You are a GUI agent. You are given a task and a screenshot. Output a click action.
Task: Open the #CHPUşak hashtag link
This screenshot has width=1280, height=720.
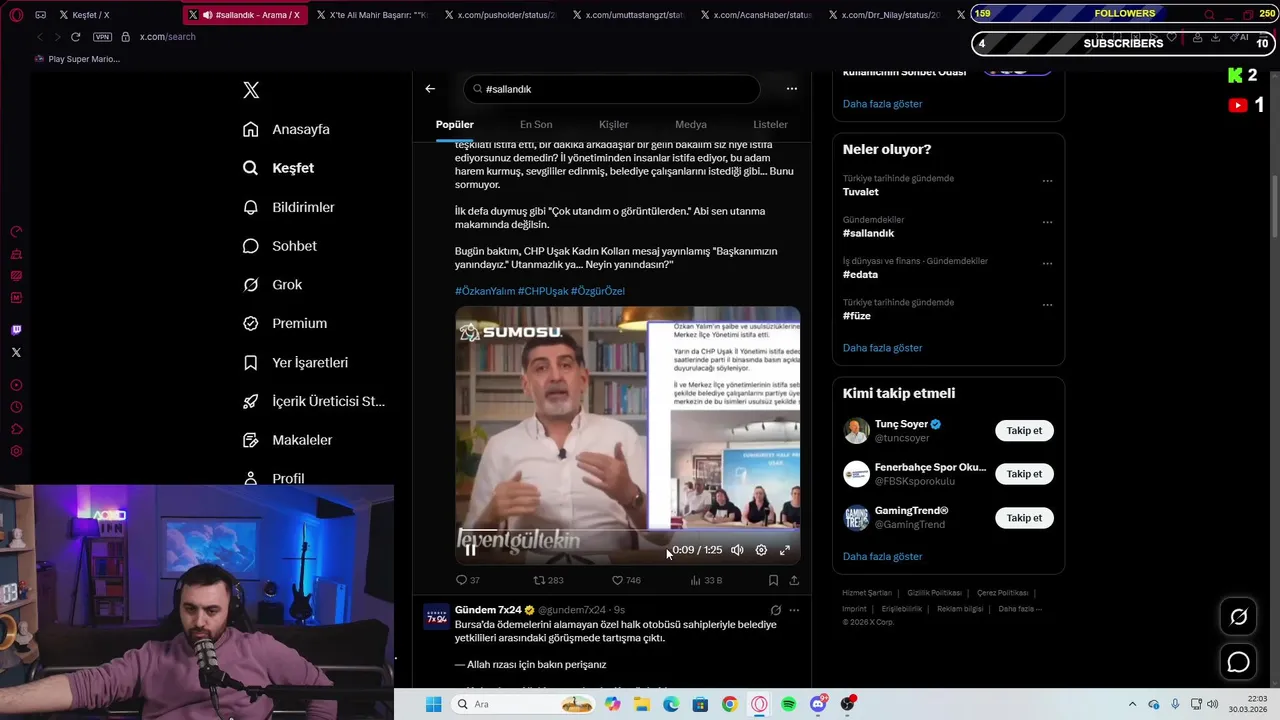click(x=543, y=291)
